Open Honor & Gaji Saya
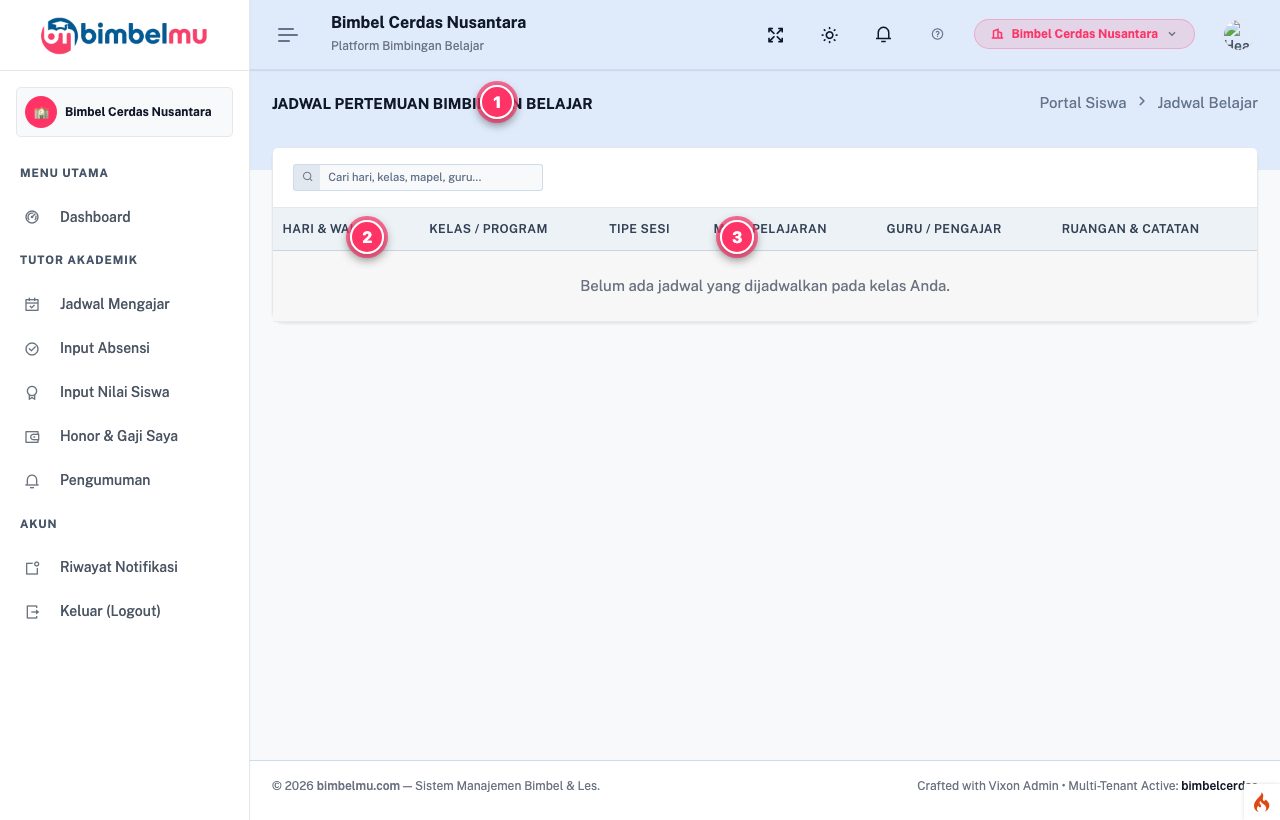 tap(119, 436)
